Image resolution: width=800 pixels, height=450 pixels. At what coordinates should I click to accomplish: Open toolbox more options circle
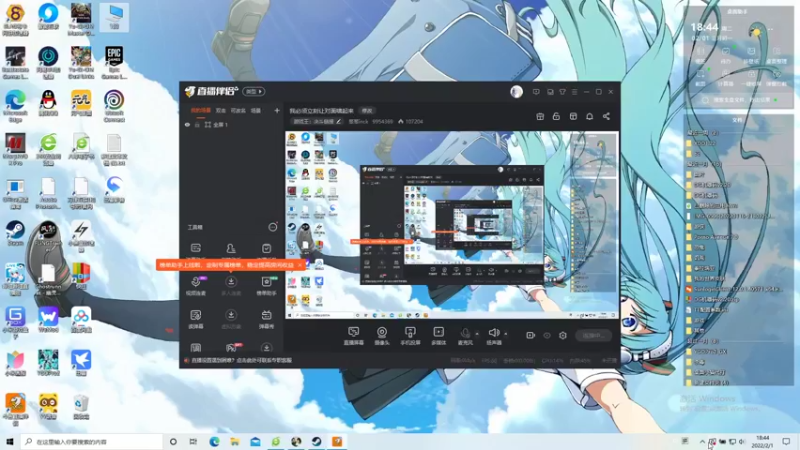pos(272,227)
